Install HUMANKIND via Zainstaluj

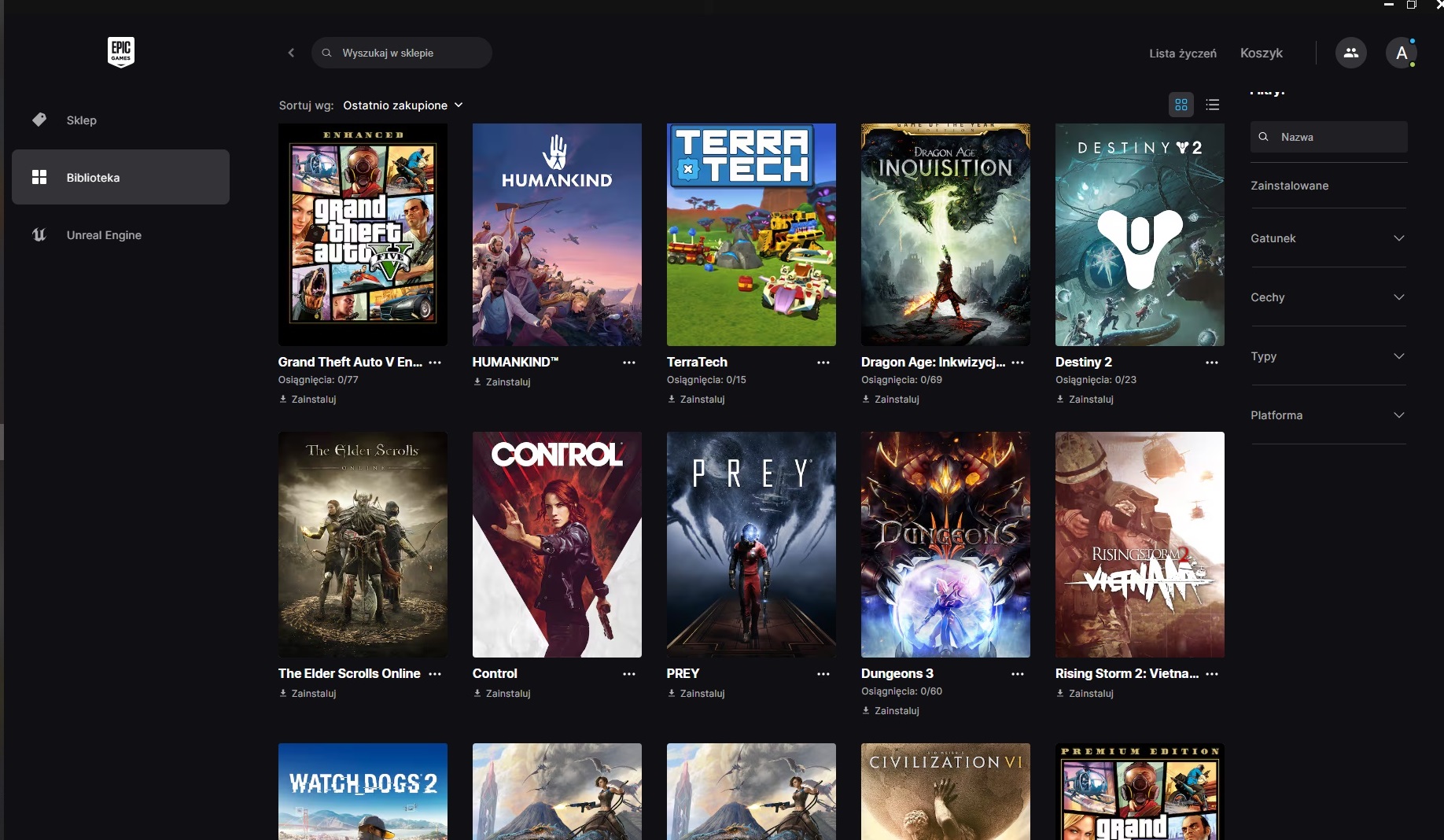tap(503, 382)
